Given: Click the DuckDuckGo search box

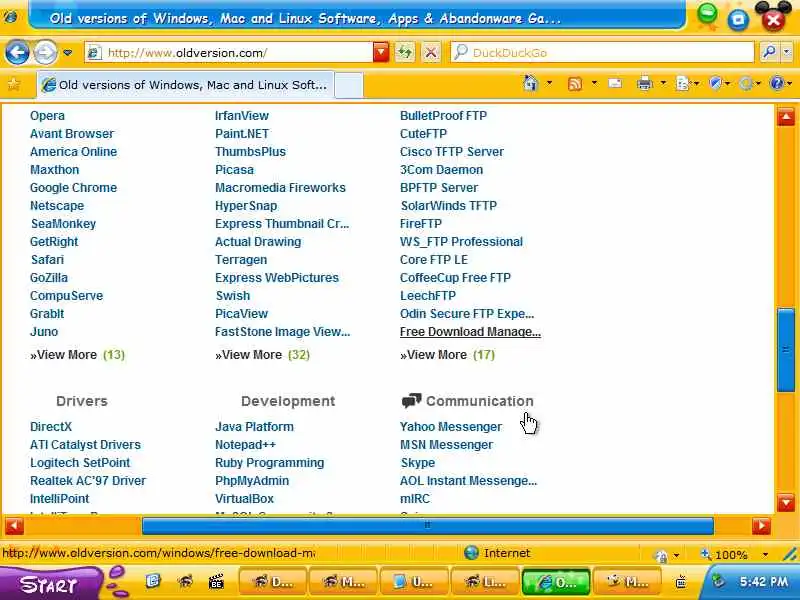Looking at the screenshot, I should (x=602, y=53).
